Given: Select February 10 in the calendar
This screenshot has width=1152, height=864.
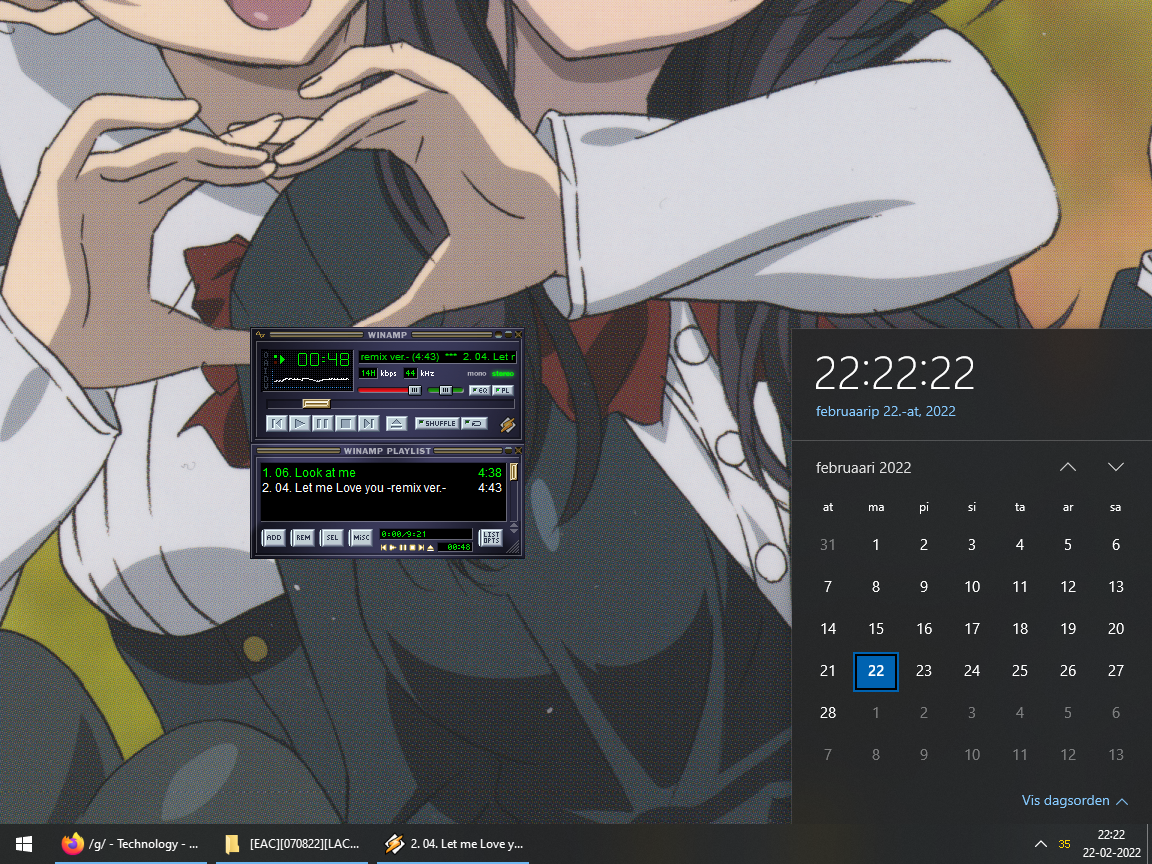Looking at the screenshot, I should pyautogui.click(x=972, y=587).
